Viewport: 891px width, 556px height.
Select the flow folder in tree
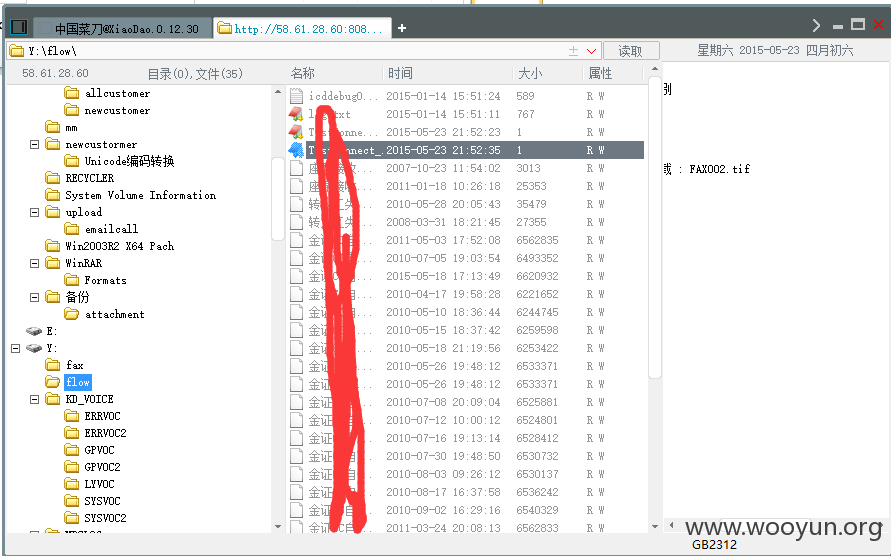pyautogui.click(x=78, y=382)
